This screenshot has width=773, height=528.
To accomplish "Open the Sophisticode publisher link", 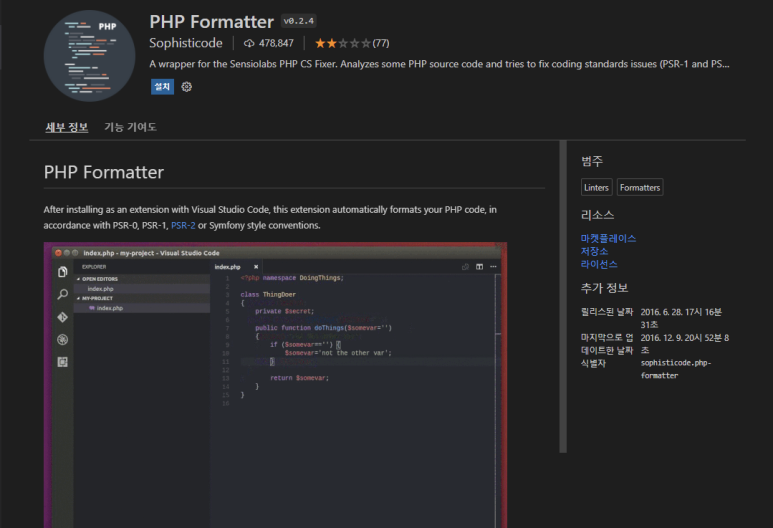I will pyautogui.click(x=186, y=43).
